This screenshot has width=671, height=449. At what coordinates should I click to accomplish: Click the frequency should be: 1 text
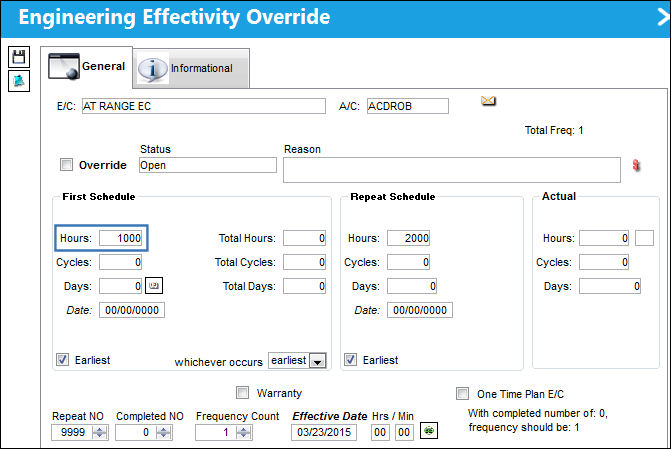pos(524,427)
